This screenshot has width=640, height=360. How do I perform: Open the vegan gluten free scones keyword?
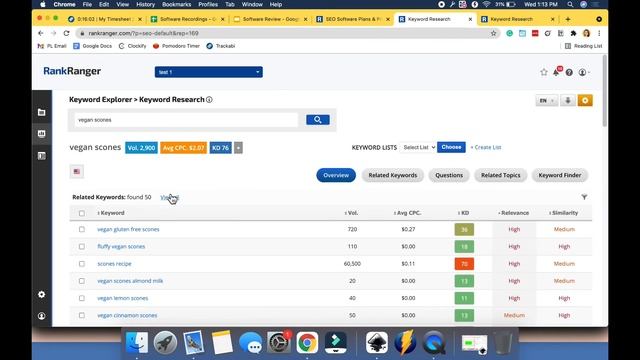click(128, 229)
